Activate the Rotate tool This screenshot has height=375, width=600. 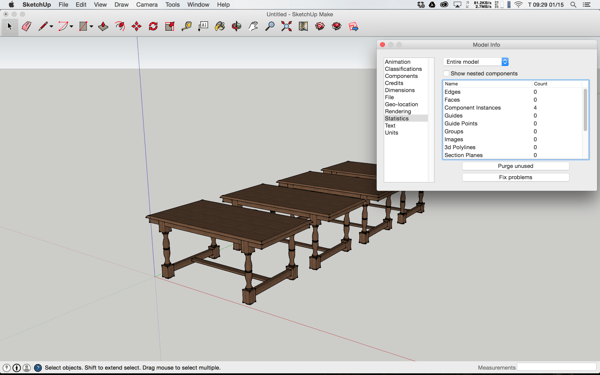pyautogui.click(x=153, y=26)
